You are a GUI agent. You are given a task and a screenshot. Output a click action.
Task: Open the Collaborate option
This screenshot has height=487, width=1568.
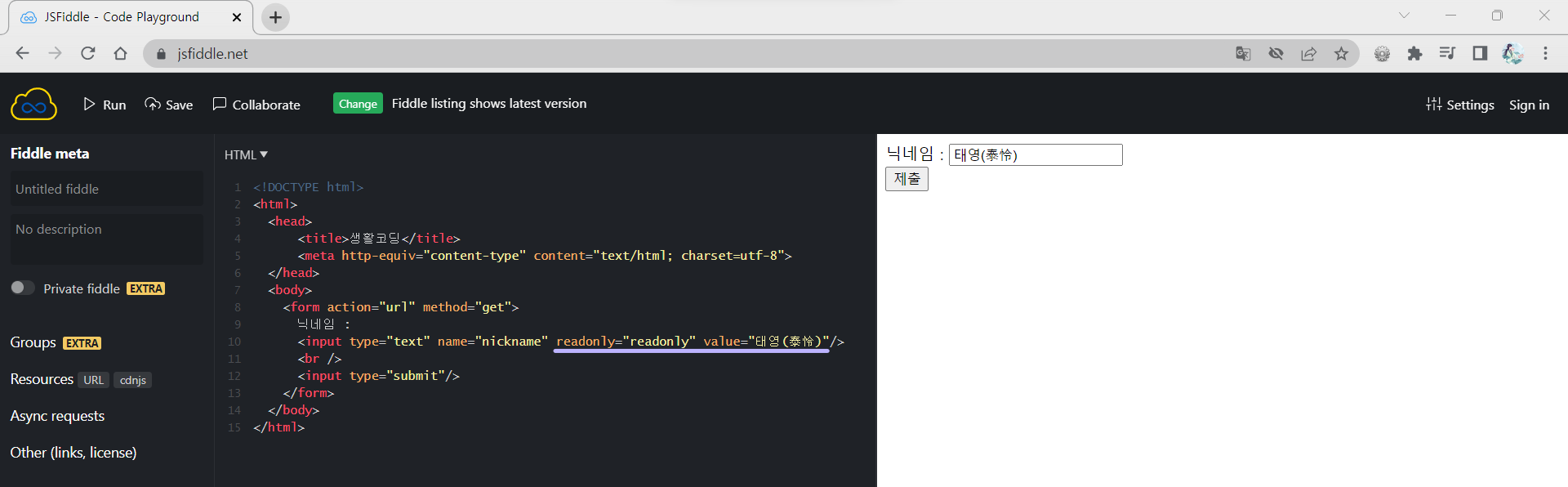[x=256, y=105]
